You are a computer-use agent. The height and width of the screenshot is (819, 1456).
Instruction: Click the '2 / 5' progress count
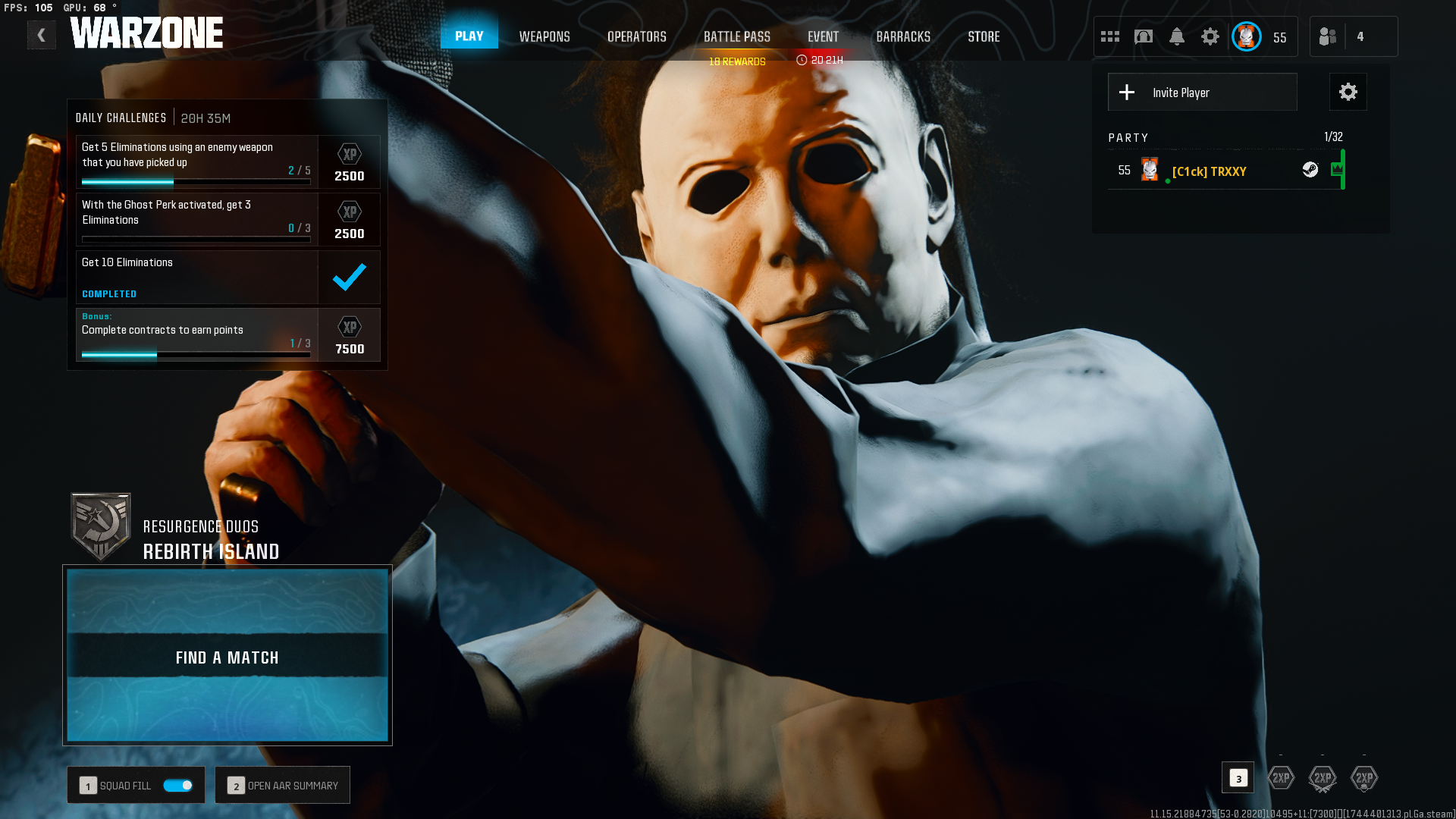pyautogui.click(x=300, y=171)
